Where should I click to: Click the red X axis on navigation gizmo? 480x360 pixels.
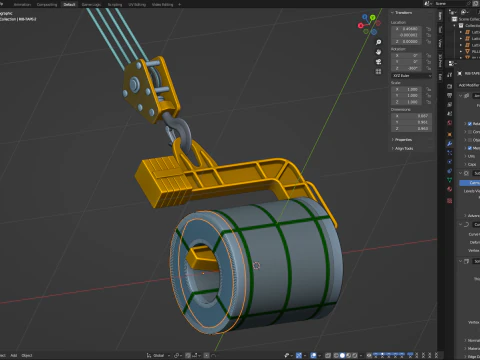click(360, 26)
